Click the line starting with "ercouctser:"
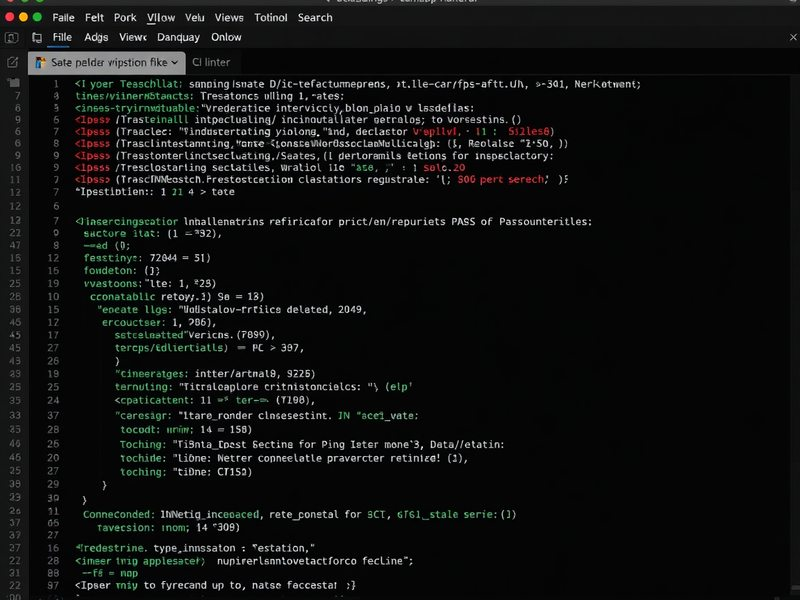Image resolution: width=800 pixels, height=600 pixels. [159, 322]
